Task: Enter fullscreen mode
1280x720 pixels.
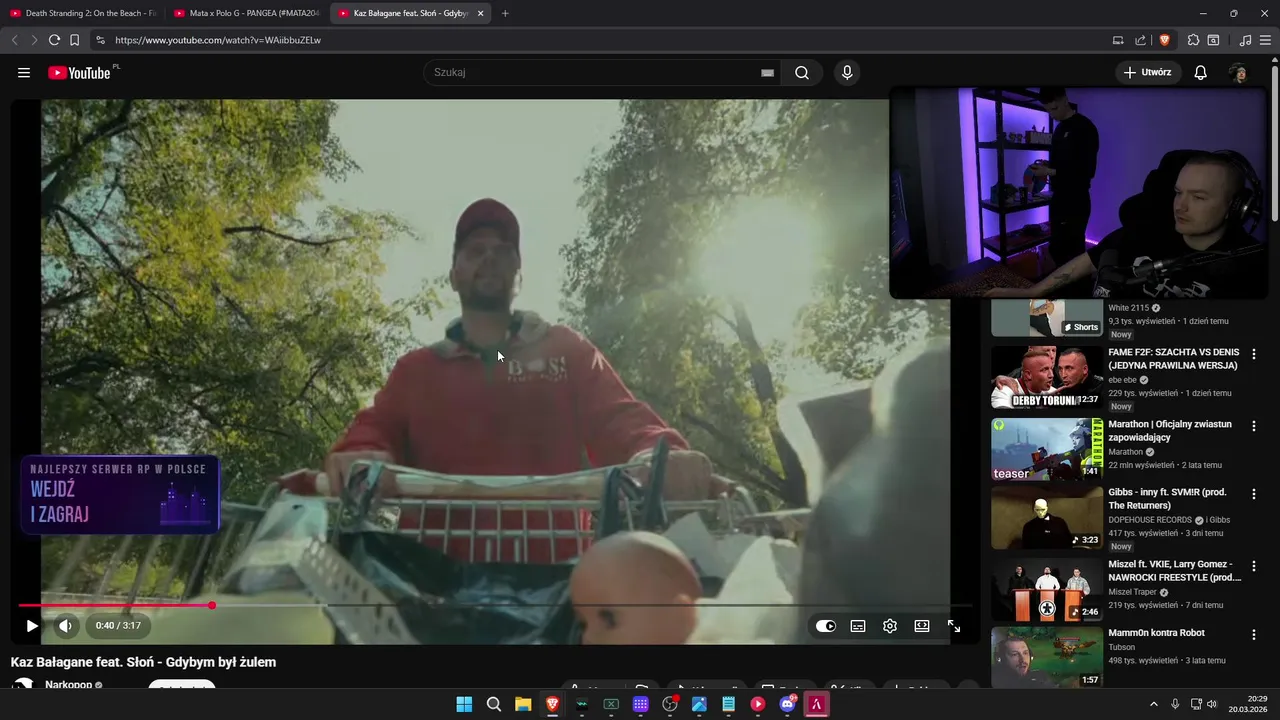Action: pos(954,626)
